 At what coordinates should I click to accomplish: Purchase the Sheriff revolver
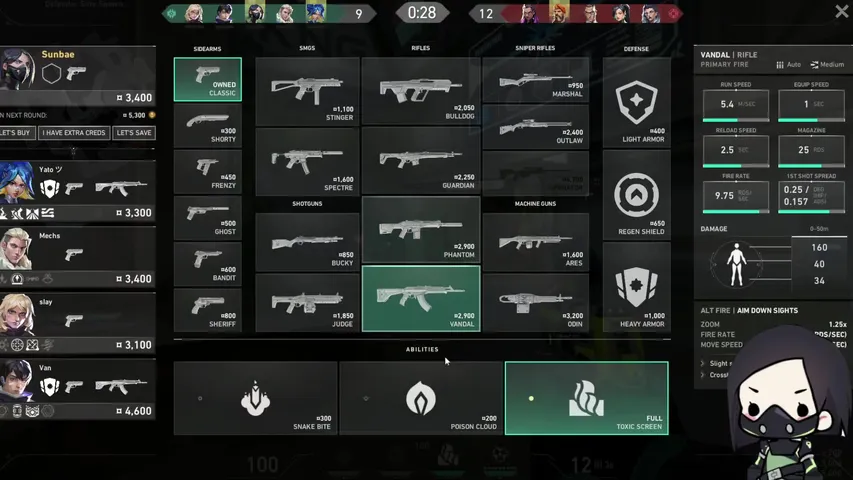(208, 310)
